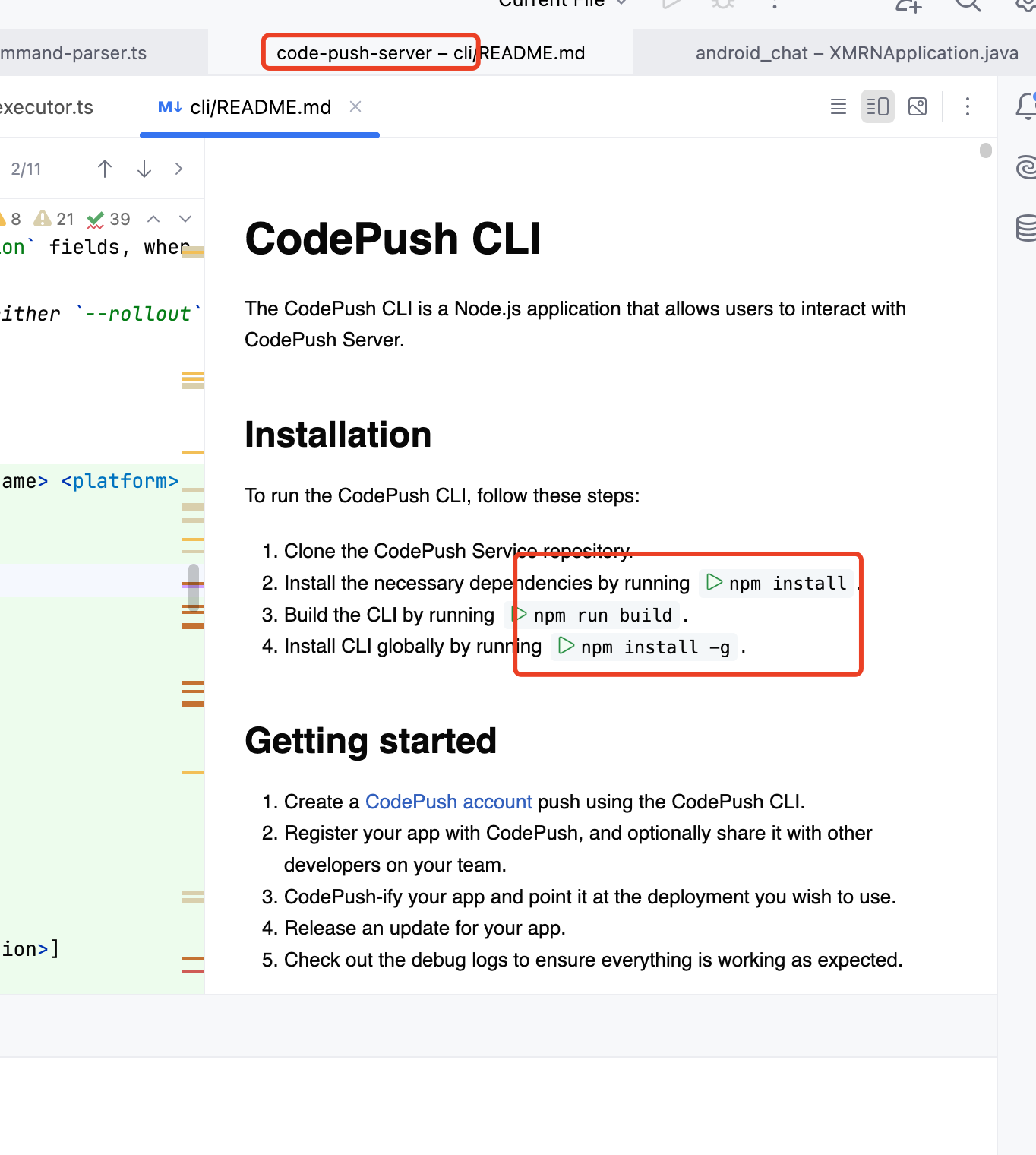The image size is (1036, 1155).
Task: Click 'Release an update for your app.' line
Action: pos(425,928)
